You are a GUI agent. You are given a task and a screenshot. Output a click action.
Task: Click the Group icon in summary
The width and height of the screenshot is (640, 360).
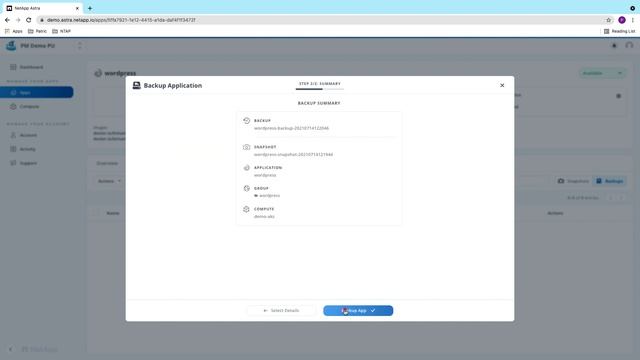(247, 188)
